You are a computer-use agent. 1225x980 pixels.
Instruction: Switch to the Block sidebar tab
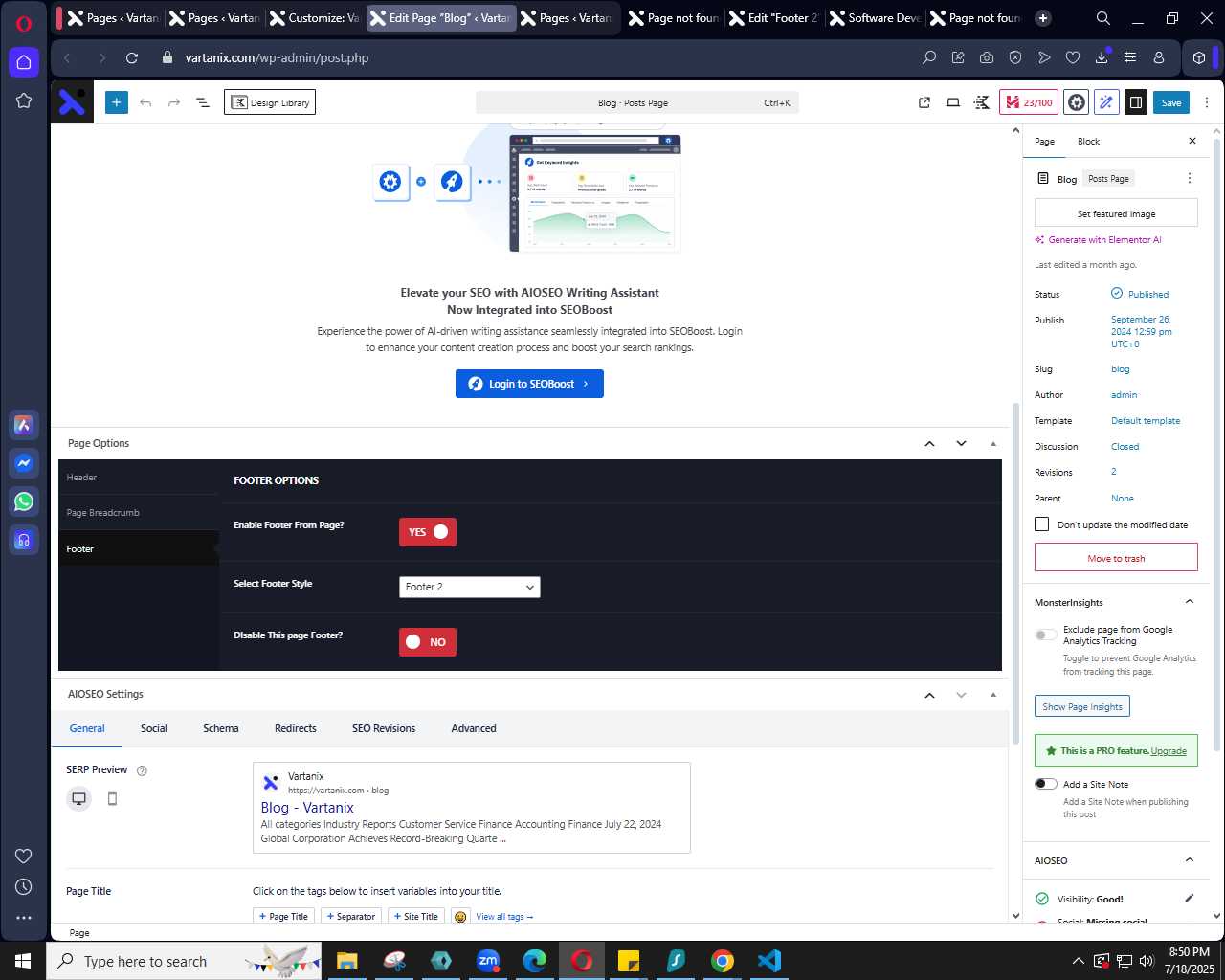(x=1088, y=142)
